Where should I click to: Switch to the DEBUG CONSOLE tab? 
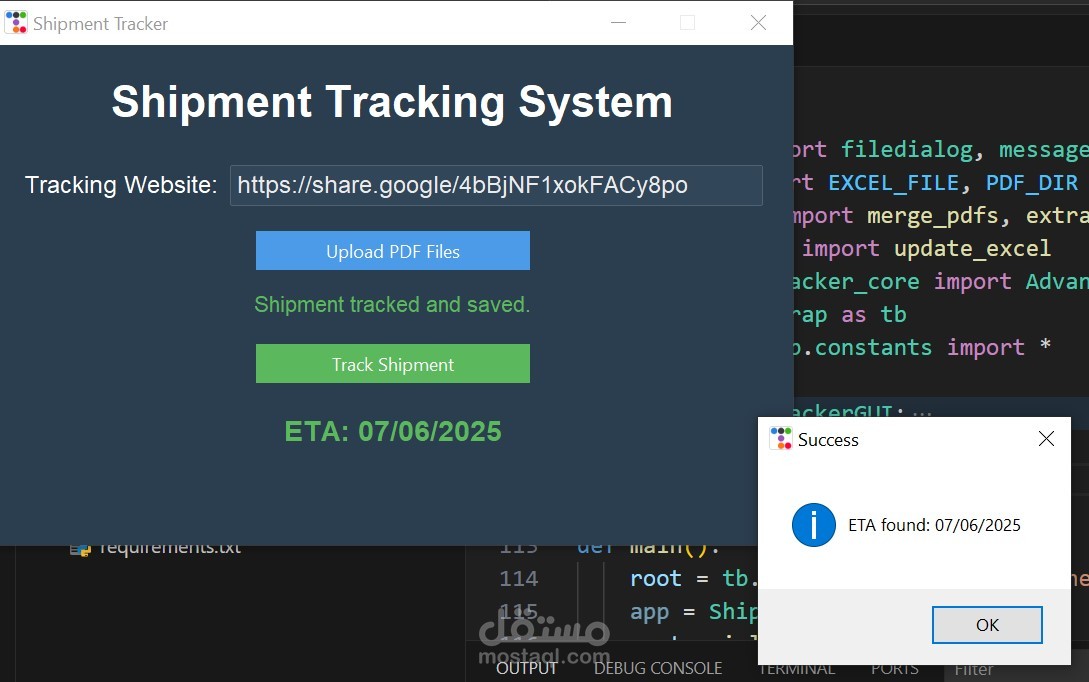pos(658,669)
